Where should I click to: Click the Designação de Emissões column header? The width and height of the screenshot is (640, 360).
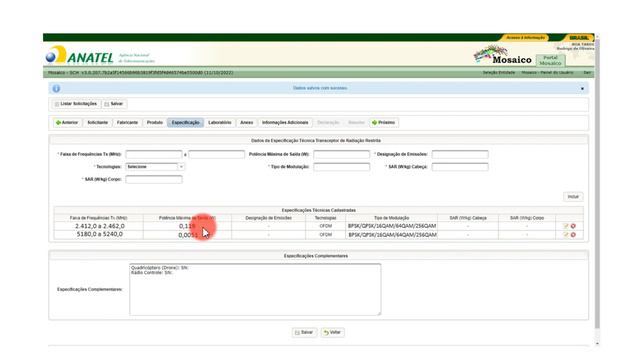click(x=268, y=218)
